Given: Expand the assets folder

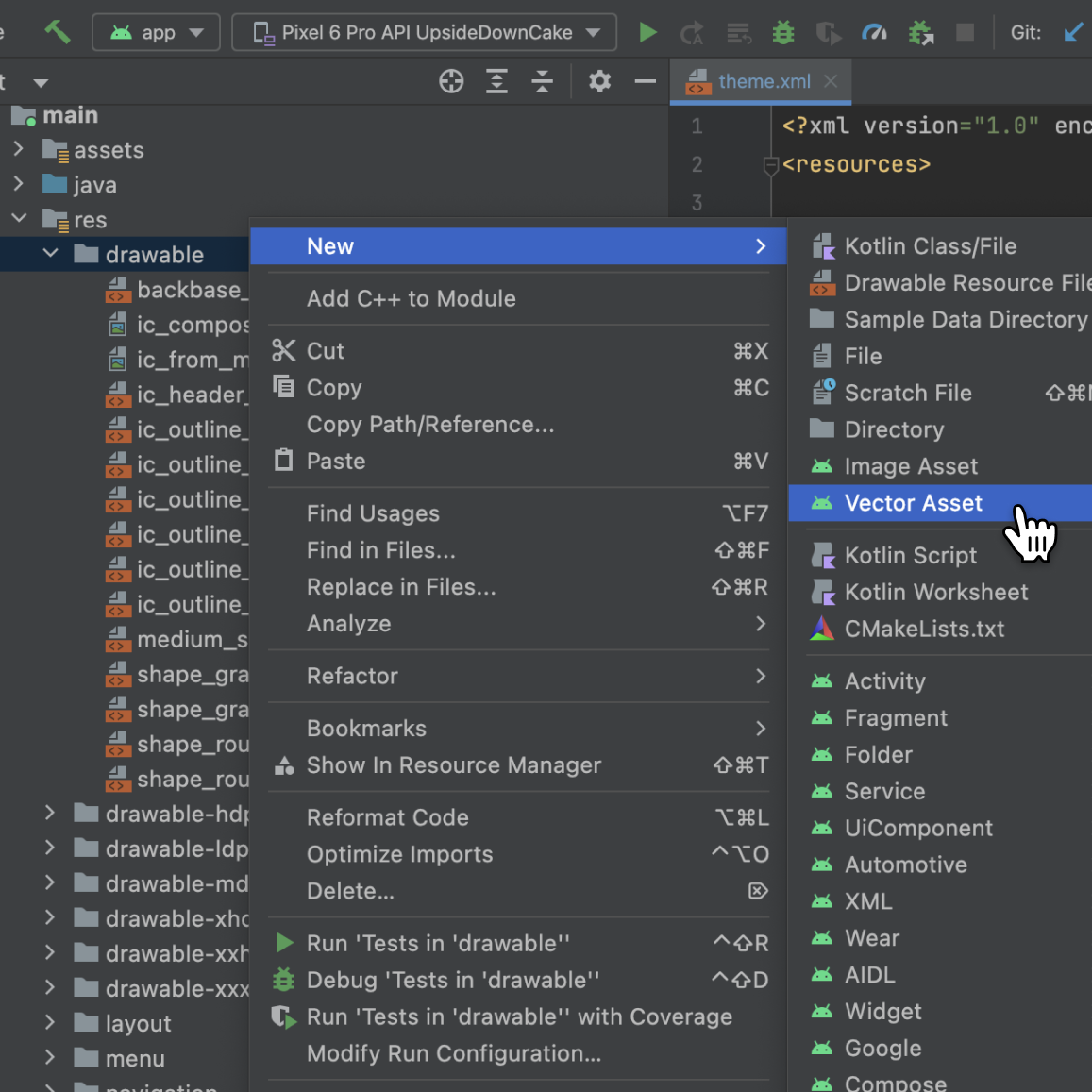Looking at the screenshot, I should click(19, 149).
